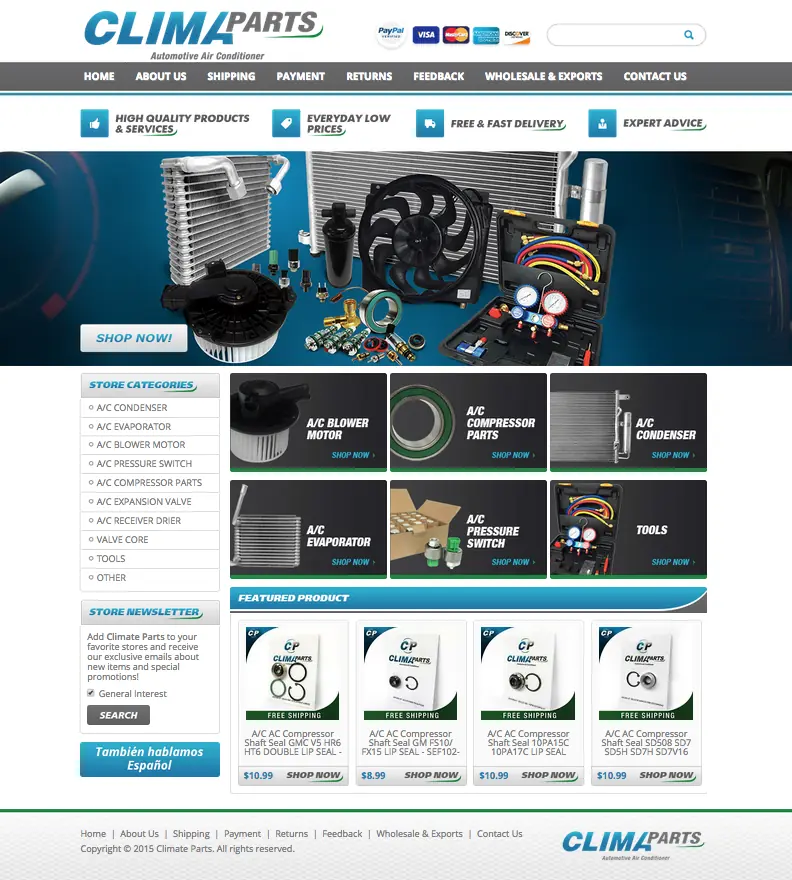Screen dimensions: 792x880
Task: Open Wholesale & Exports in nav bar
Action: point(543,76)
